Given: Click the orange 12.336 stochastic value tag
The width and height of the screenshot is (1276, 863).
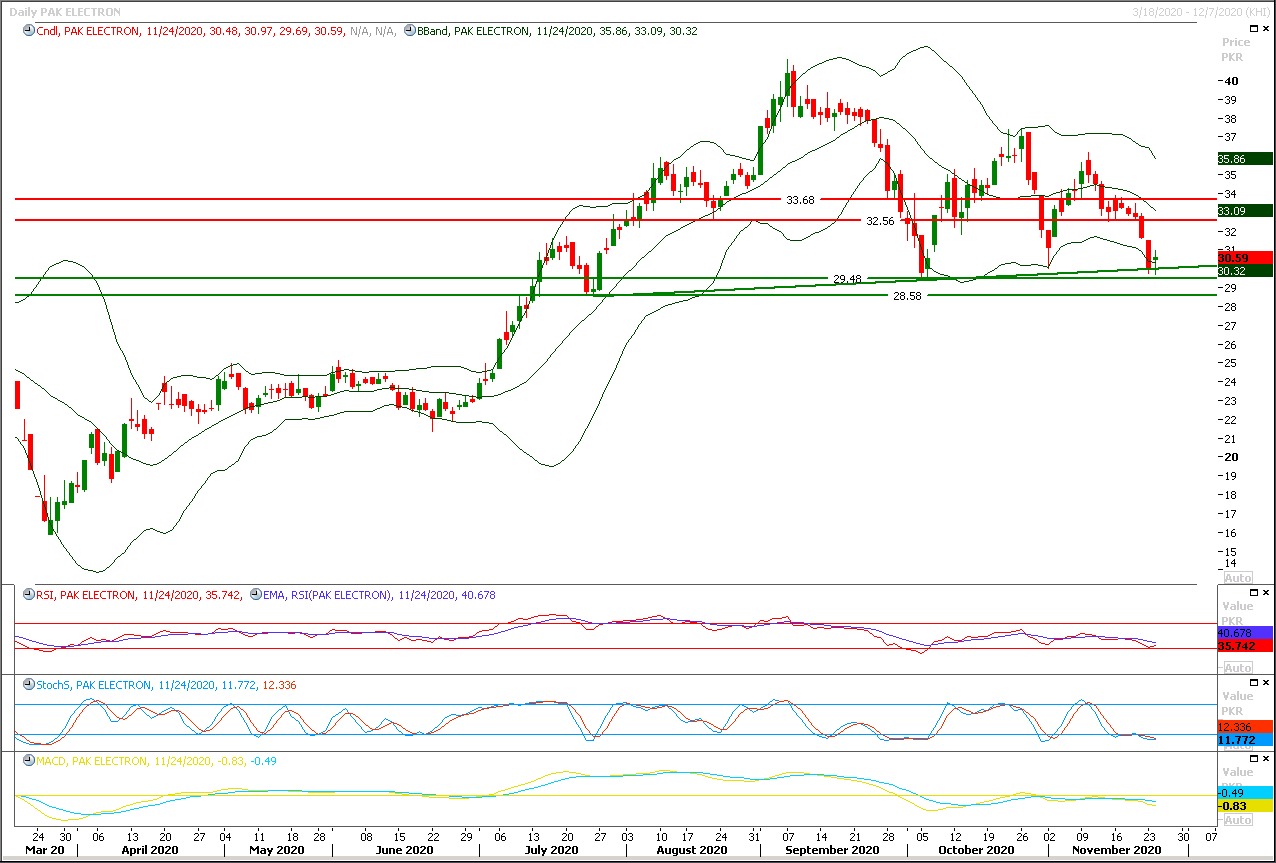Looking at the screenshot, I should click(x=1244, y=727).
